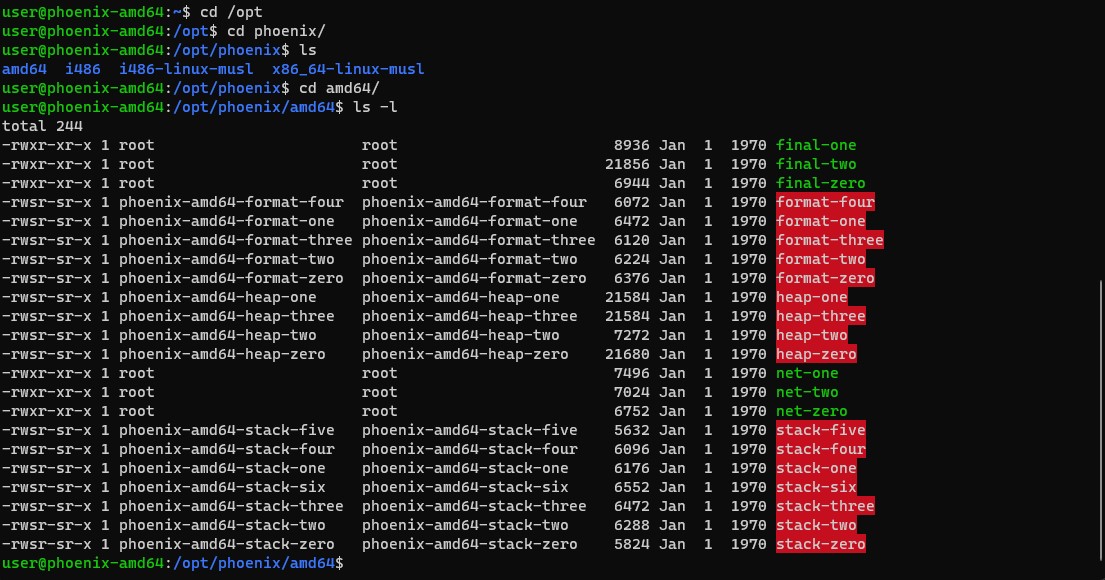Select the heap-zero red highlighted entry
The image size is (1105, 580).
click(x=816, y=354)
